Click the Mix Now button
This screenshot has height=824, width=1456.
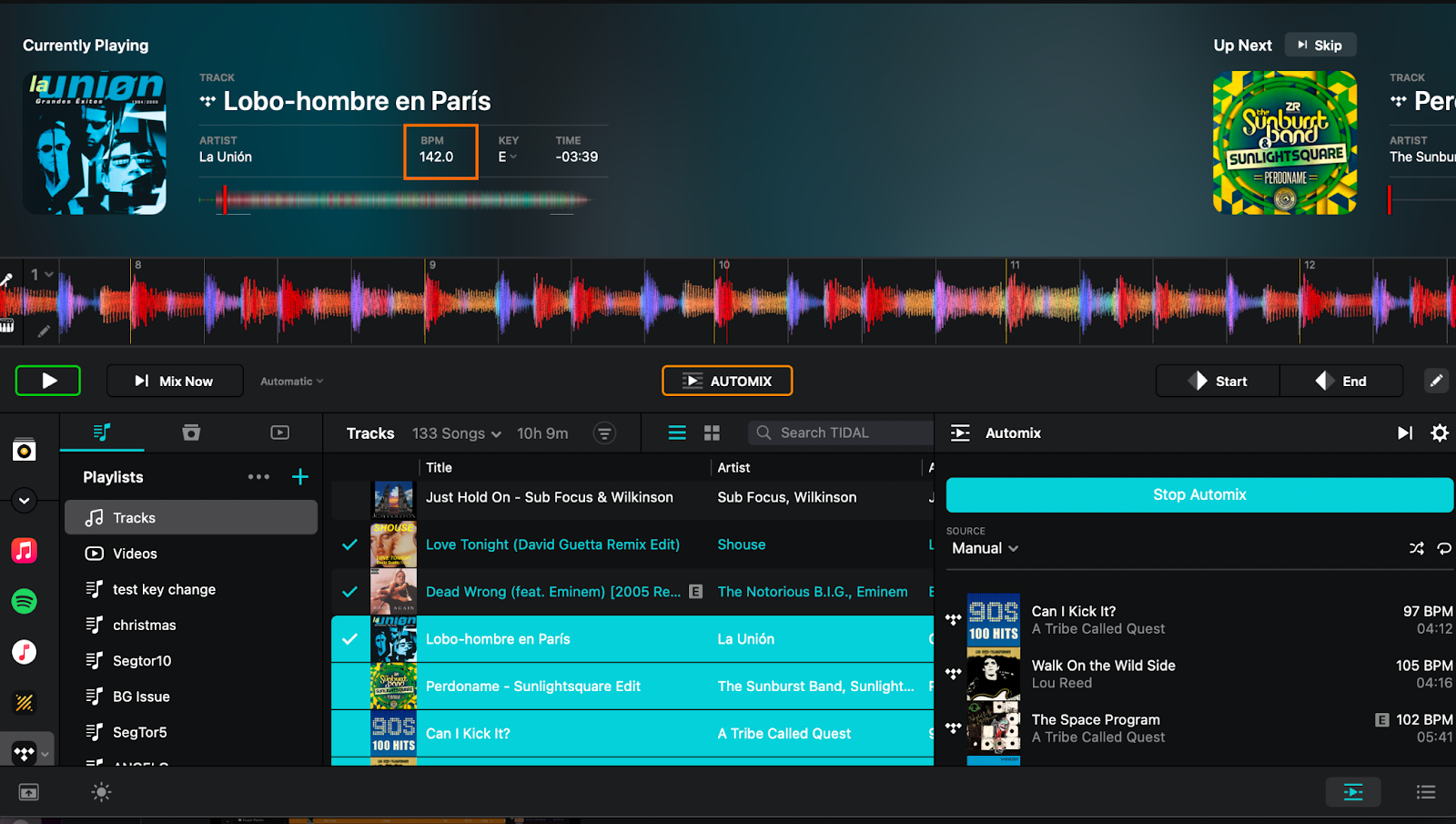[x=175, y=381]
